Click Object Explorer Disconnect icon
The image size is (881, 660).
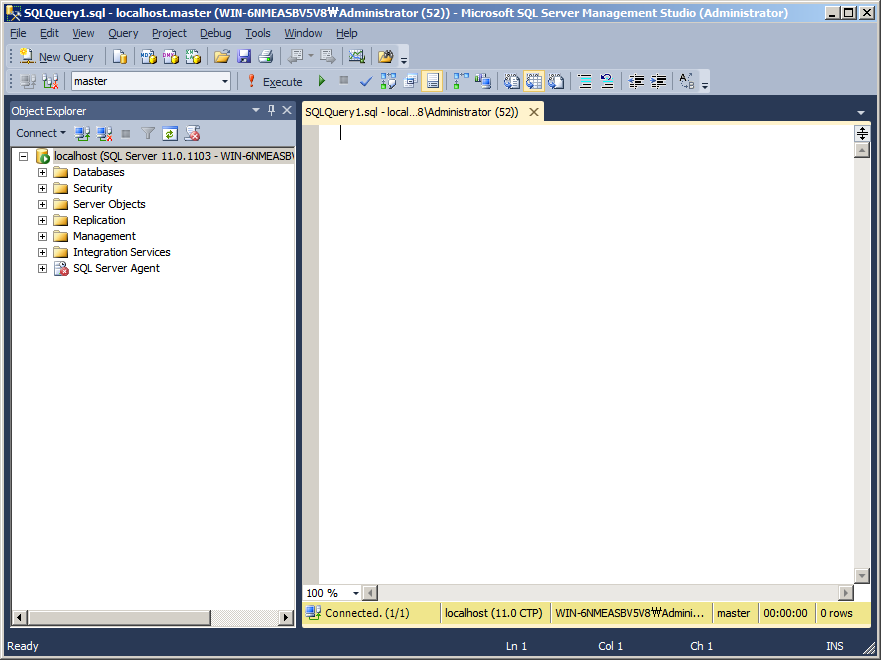point(105,134)
